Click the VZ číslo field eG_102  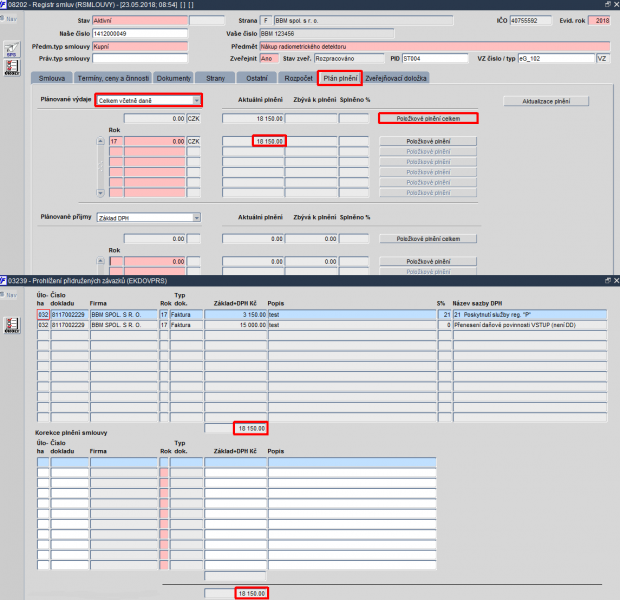(556, 59)
